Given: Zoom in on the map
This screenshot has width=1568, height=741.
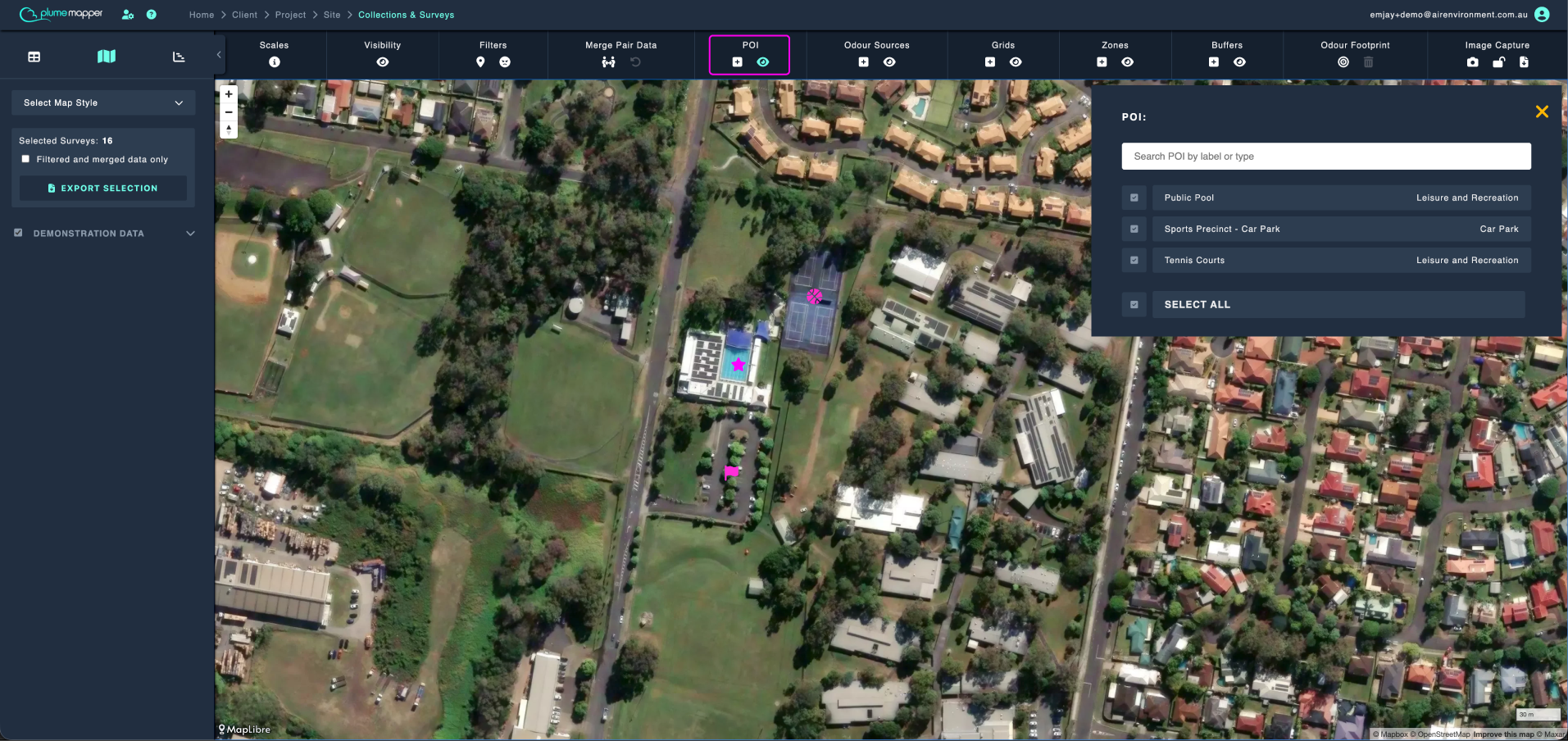Looking at the screenshot, I should pos(229,94).
